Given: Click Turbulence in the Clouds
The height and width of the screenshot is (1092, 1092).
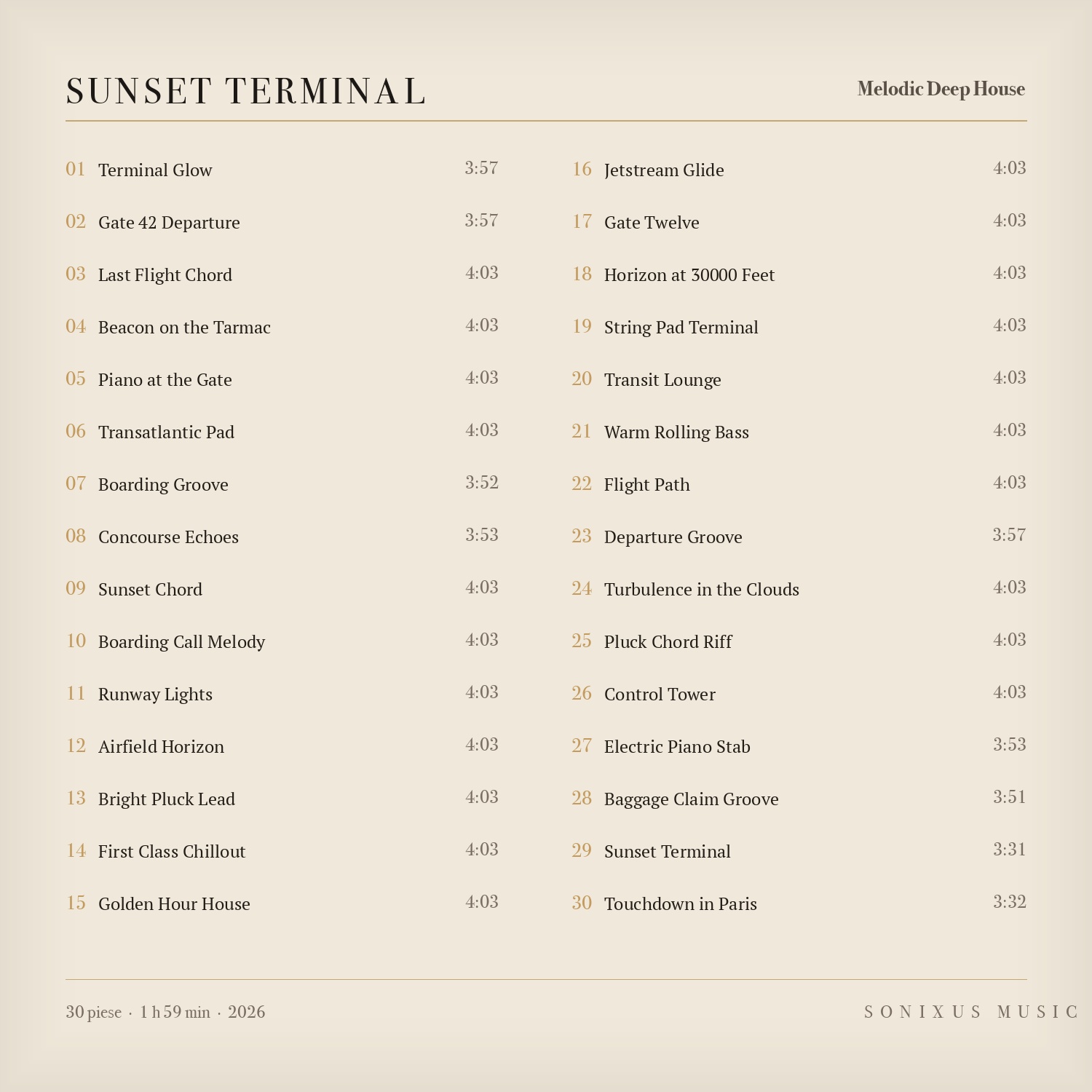Looking at the screenshot, I should pyautogui.click(x=702, y=589).
